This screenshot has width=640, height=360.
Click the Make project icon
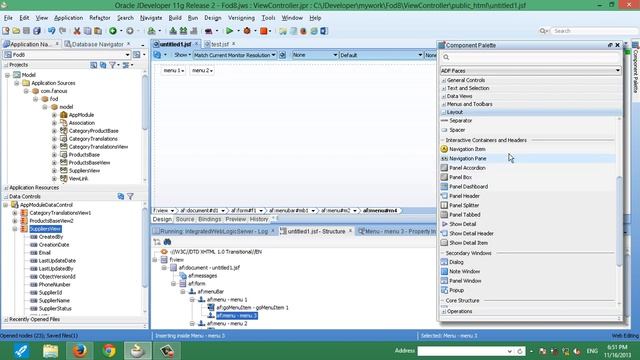point(173,31)
